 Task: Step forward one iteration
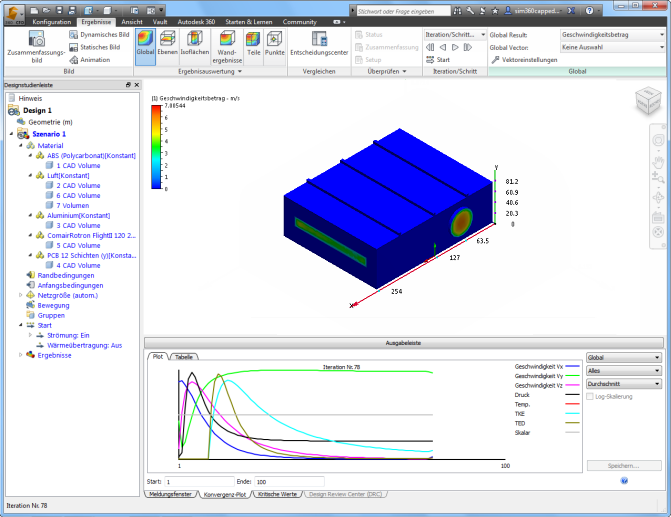pos(455,47)
